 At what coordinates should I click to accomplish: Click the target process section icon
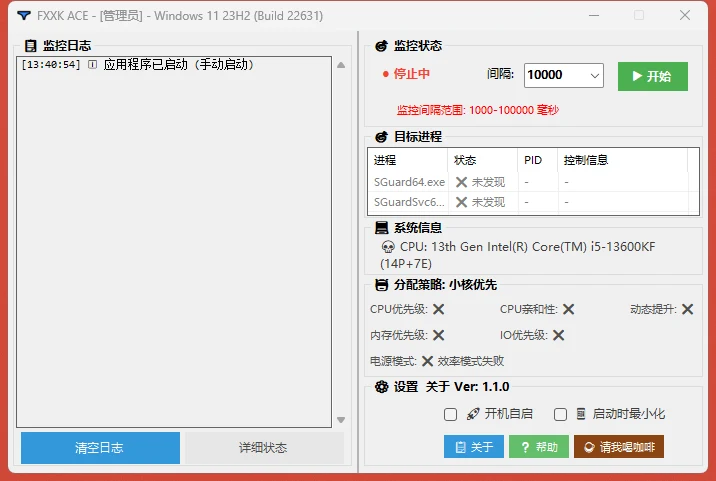click(x=381, y=137)
